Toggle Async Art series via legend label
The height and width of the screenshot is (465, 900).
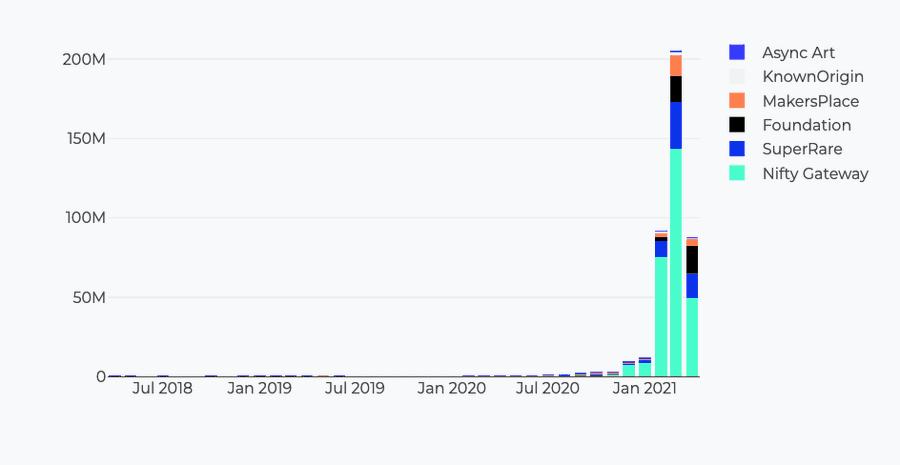(x=798, y=52)
